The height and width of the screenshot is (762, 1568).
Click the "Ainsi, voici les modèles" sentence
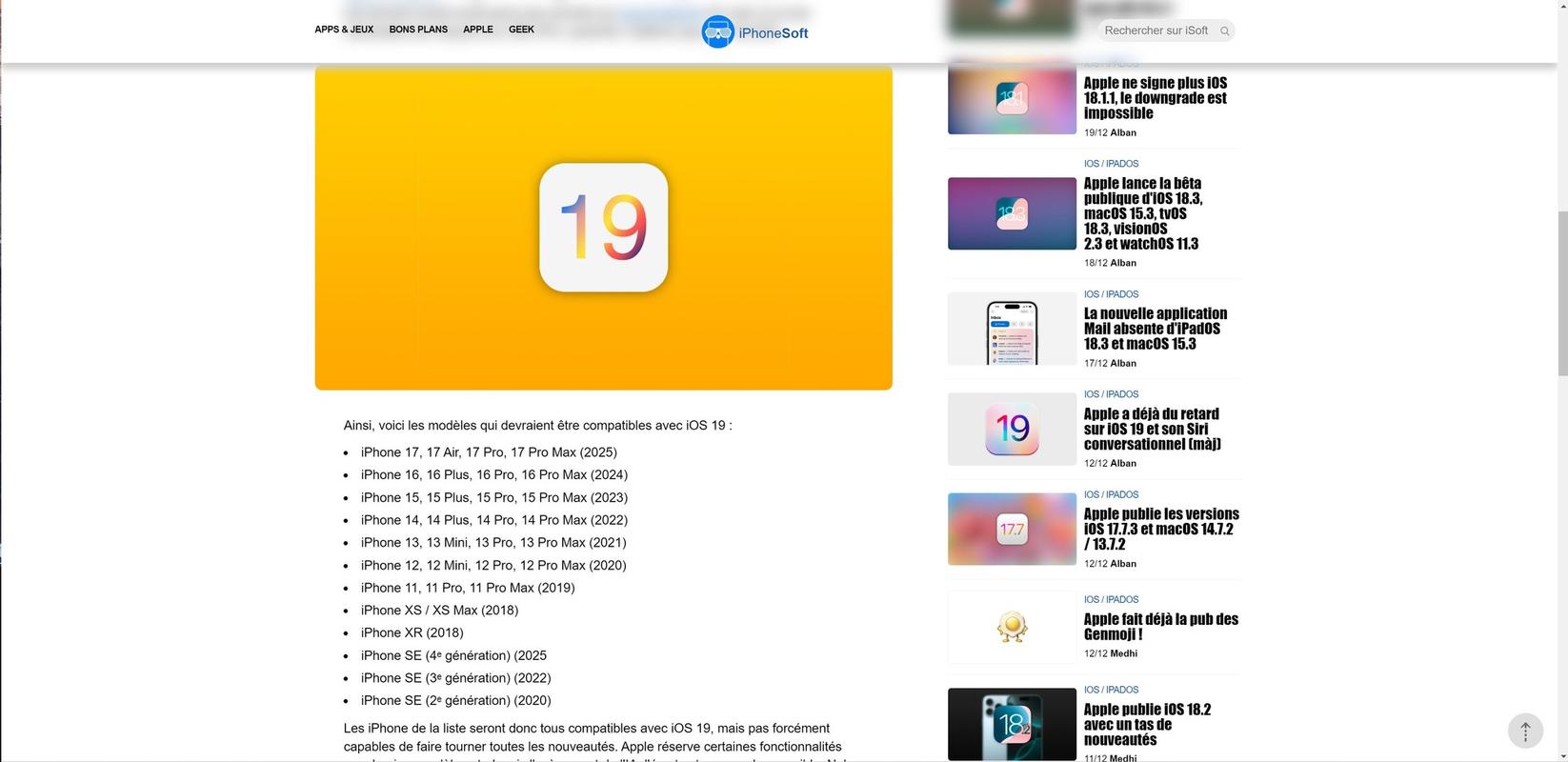[538, 426]
